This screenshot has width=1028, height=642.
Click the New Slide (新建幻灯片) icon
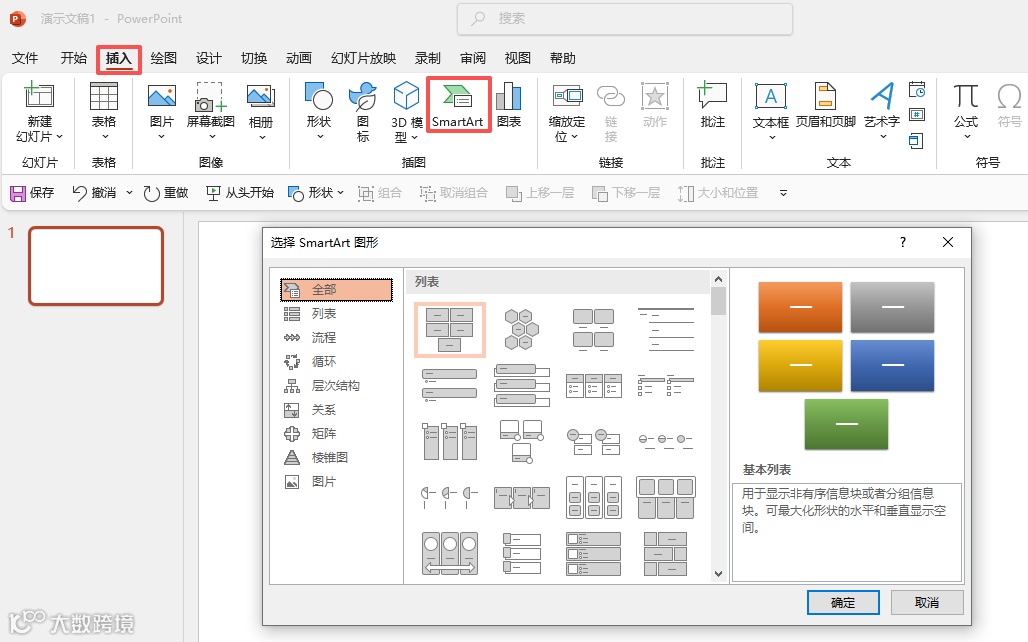tap(39, 95)
